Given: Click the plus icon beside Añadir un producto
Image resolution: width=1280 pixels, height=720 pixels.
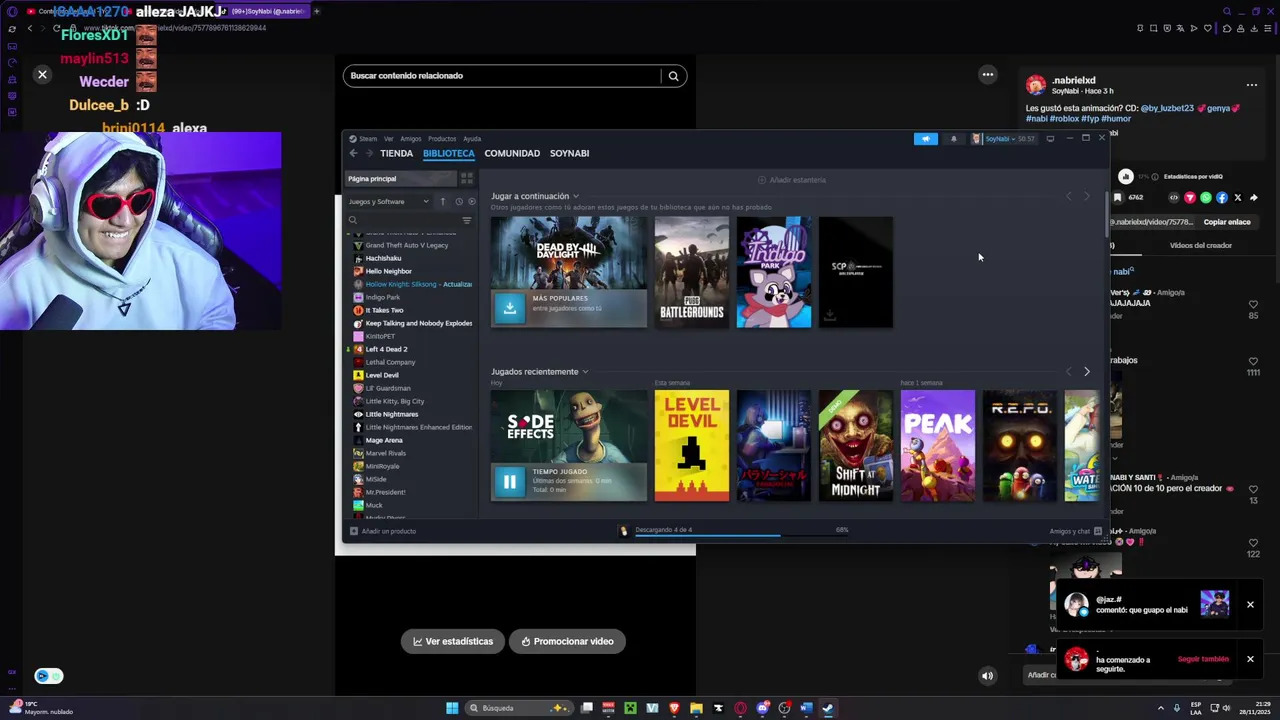Looking at the screenshot, I should click(x=353, y=531).
